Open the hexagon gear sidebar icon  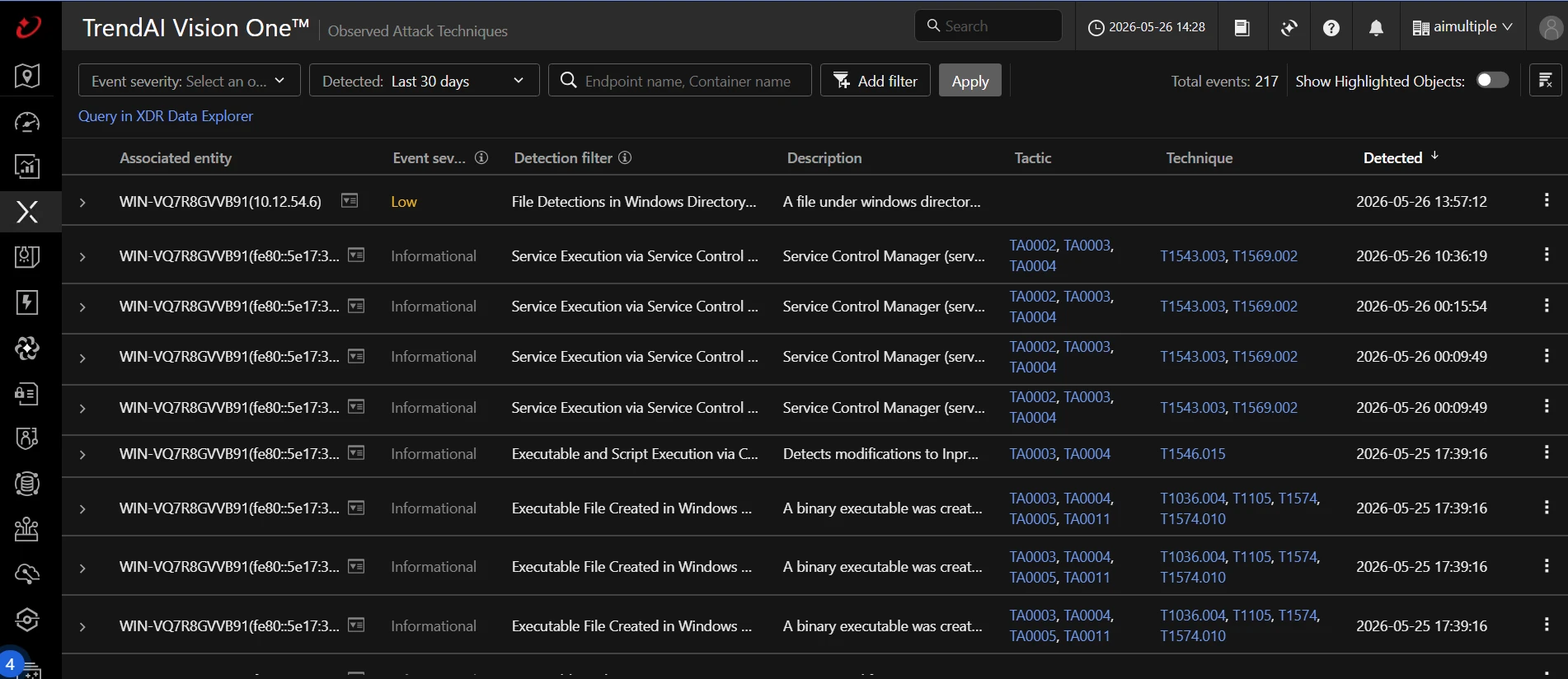(27, 620)
